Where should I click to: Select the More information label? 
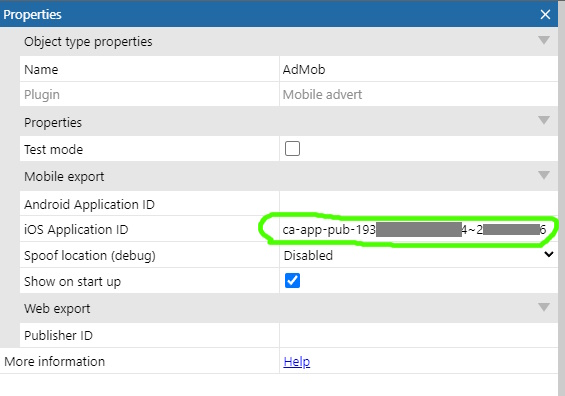point(54,361)
